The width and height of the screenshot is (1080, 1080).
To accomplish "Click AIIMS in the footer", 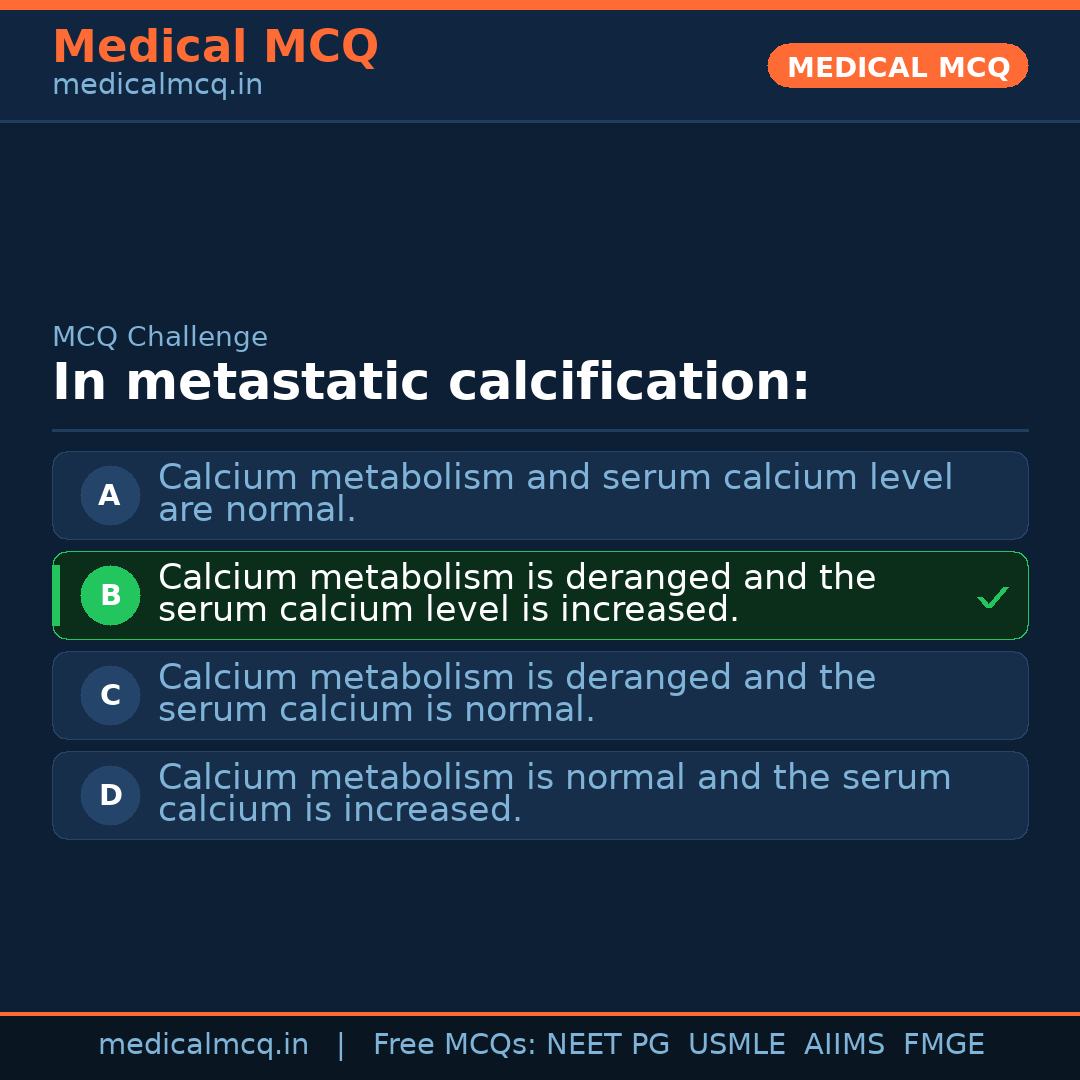I will [844, 1045].
